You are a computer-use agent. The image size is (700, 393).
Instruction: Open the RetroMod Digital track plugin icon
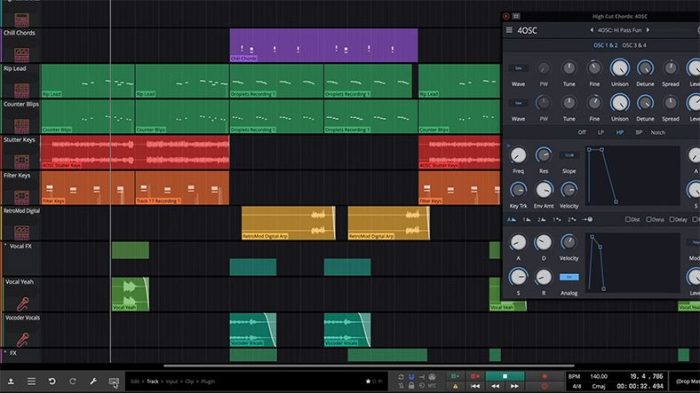21,232
